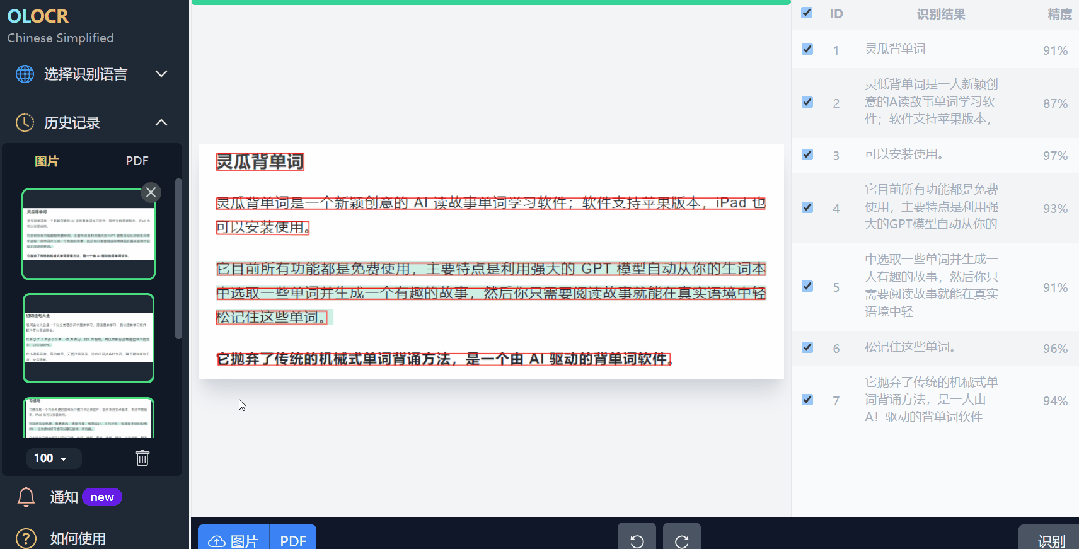Select result text 可以安装使用。
The height and width of the screenshot is (549, 1079).
click(x=904, y=154)
